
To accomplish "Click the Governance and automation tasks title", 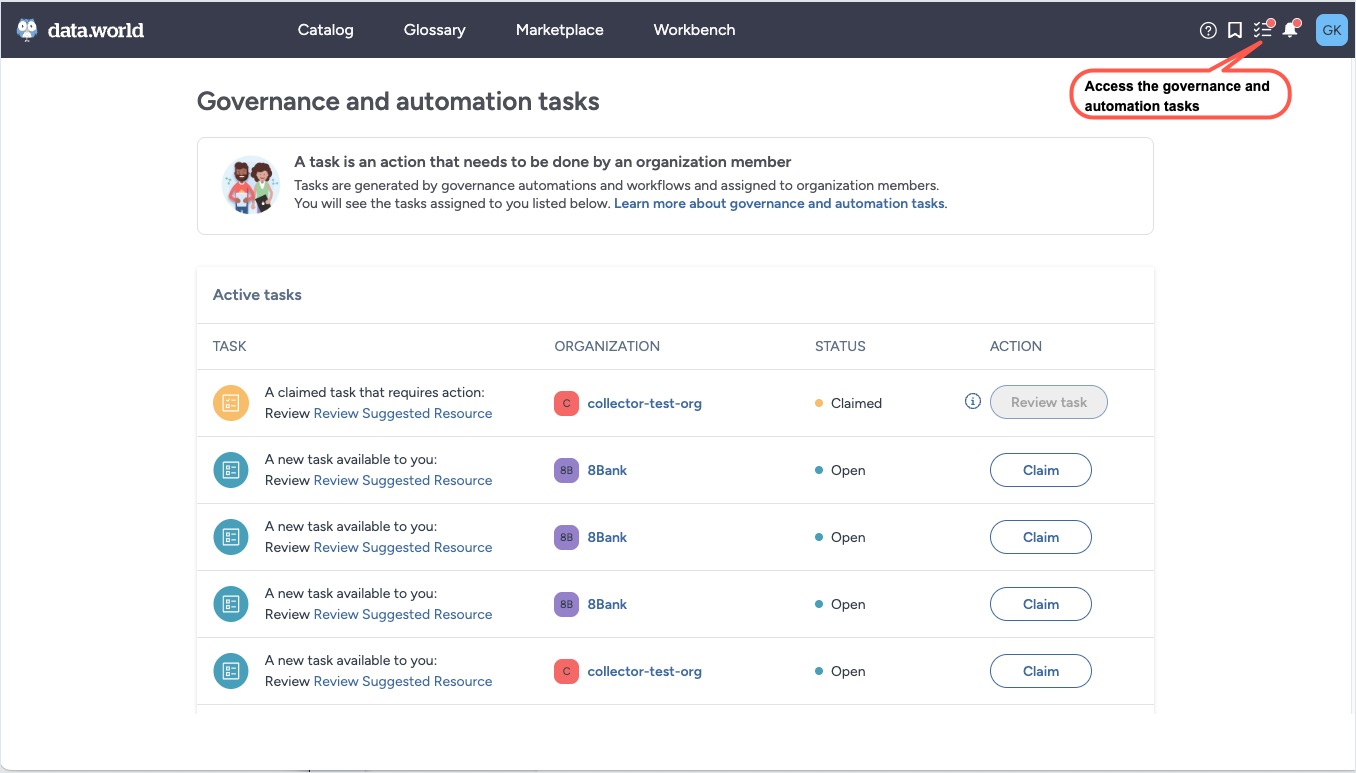I will 398,101.
